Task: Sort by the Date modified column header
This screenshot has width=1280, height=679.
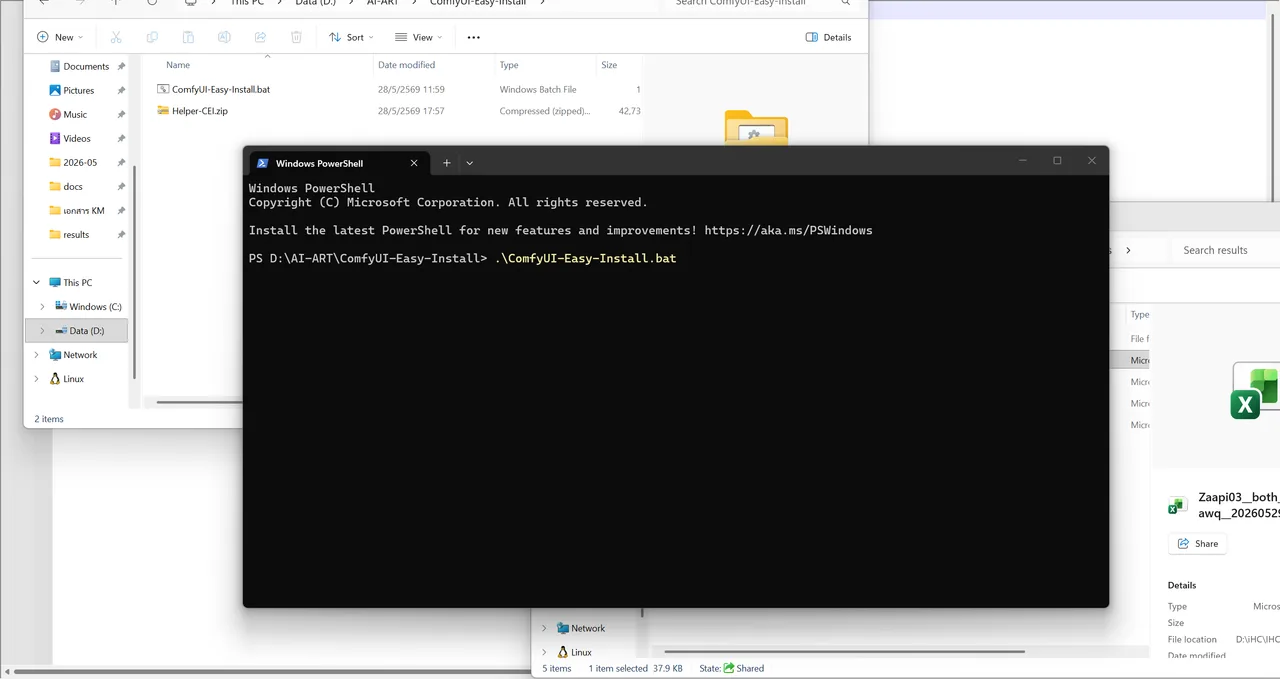Action: pos(406,65)
